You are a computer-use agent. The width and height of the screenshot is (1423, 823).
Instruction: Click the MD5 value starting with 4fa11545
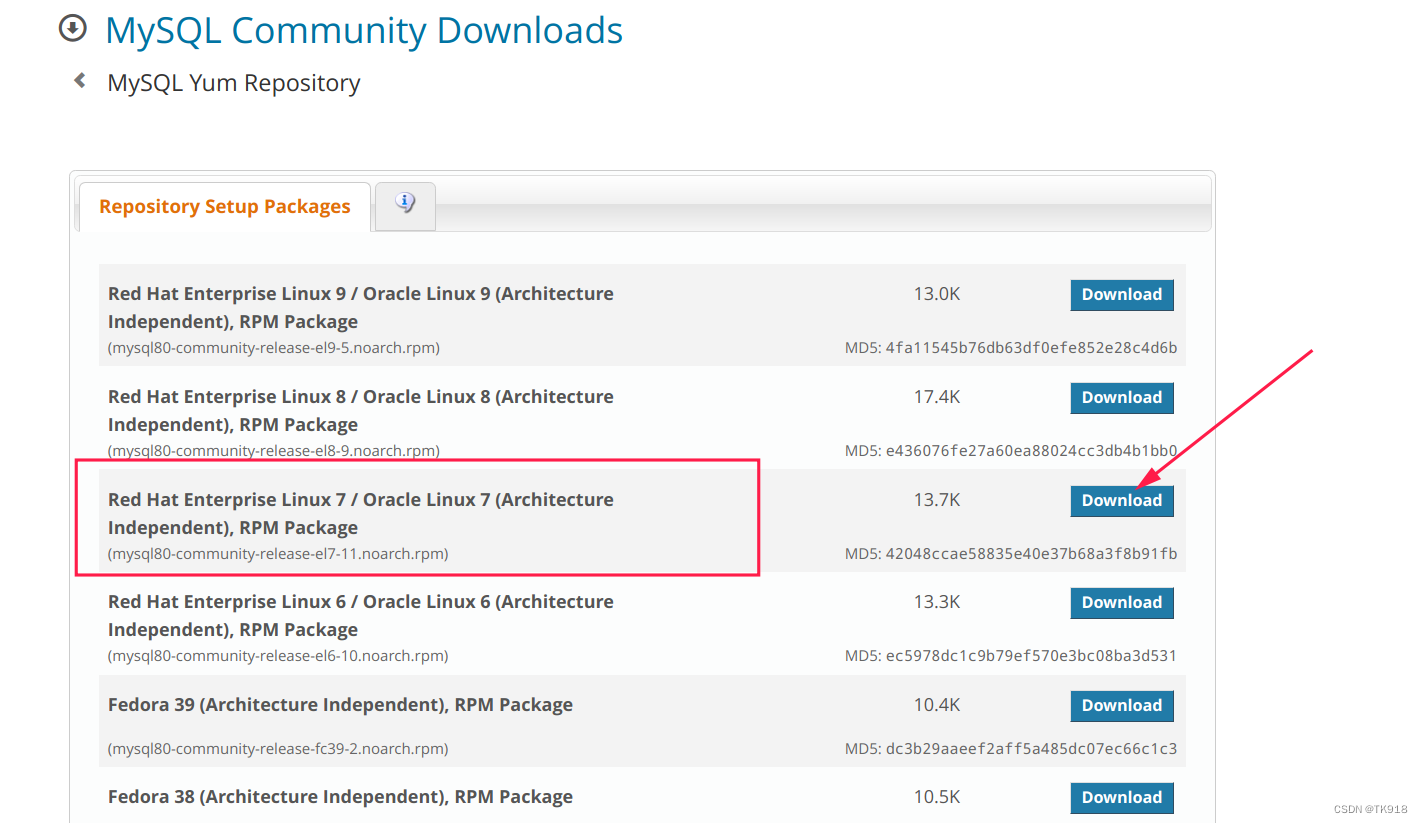[x=1031, y=348]
